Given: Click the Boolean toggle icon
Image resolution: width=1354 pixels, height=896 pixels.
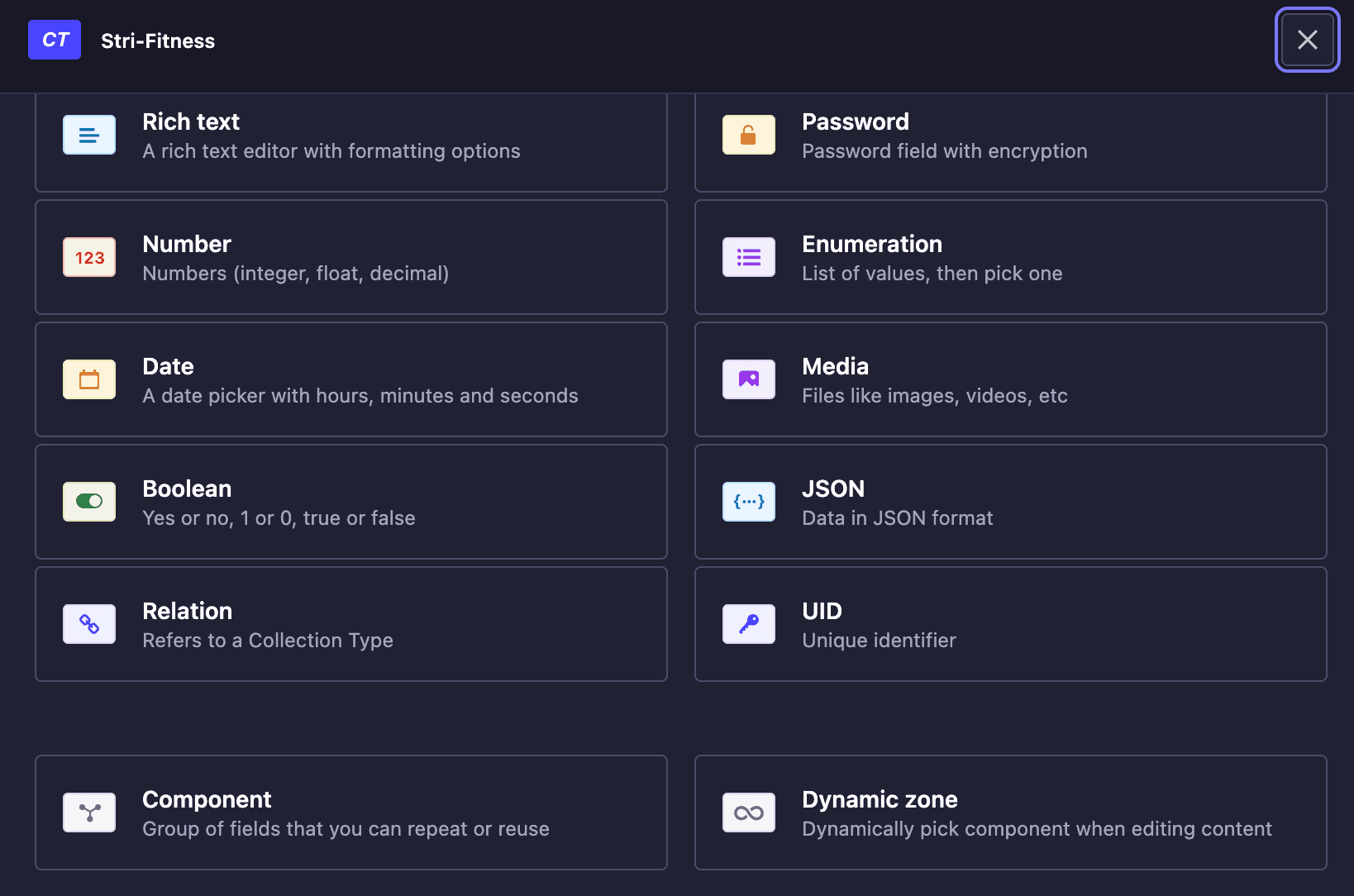Looking at the screenshot, I should pos(89,502).
